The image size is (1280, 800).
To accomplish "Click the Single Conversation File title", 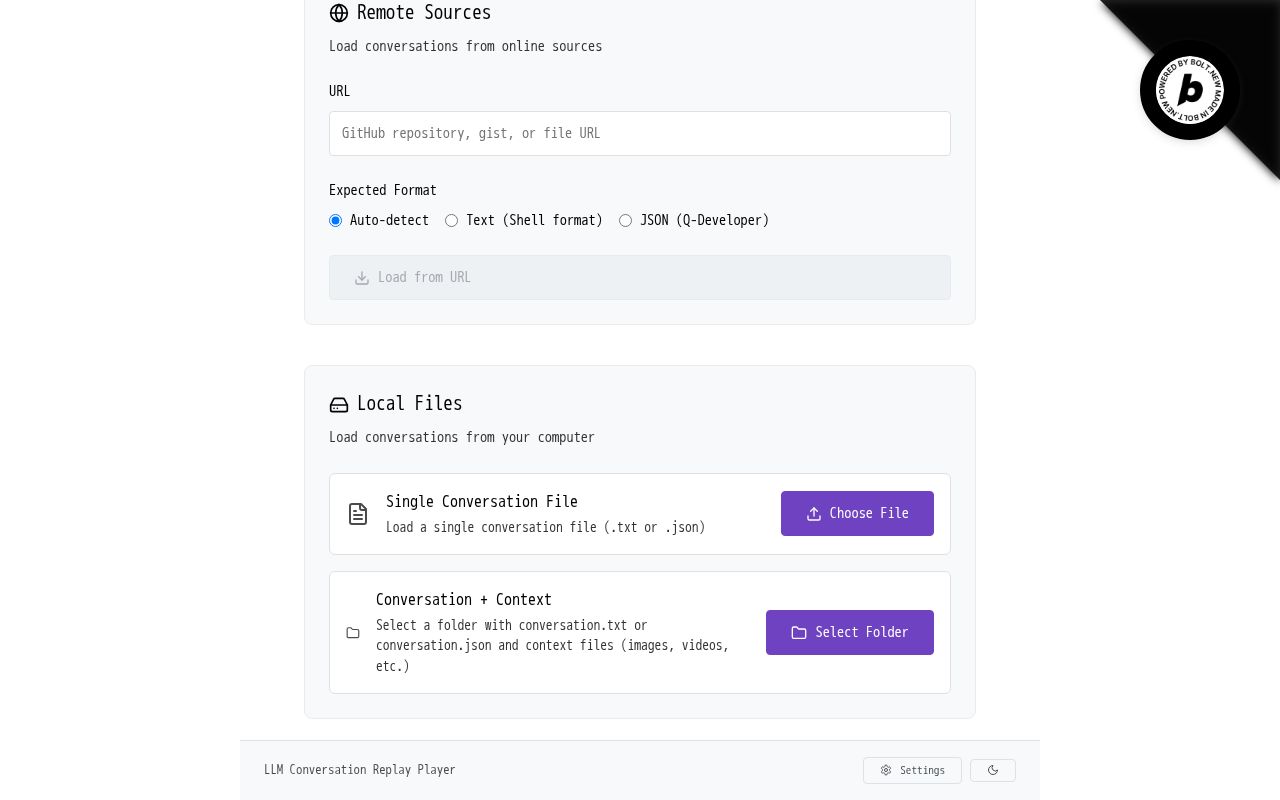I will click(482, 502).
